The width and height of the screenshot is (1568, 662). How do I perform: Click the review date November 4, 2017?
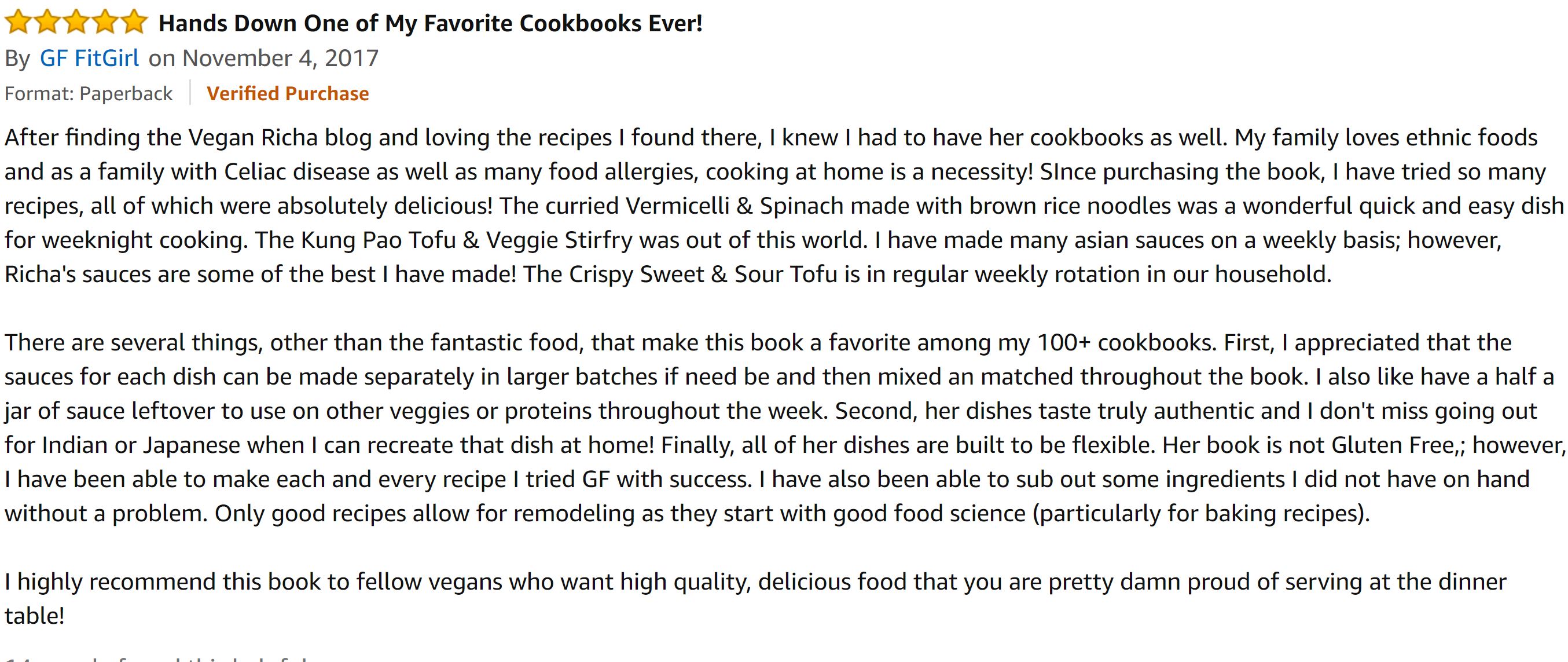(280, 58)
